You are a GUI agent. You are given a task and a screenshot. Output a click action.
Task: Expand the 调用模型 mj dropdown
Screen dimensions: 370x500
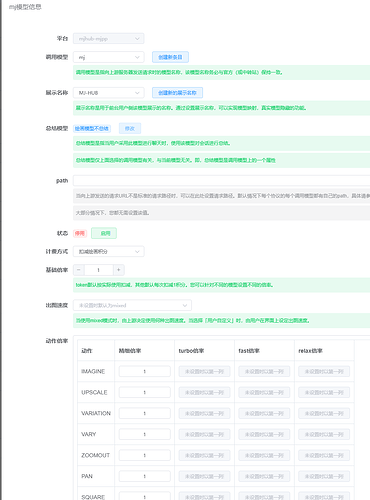coord(109,57)
